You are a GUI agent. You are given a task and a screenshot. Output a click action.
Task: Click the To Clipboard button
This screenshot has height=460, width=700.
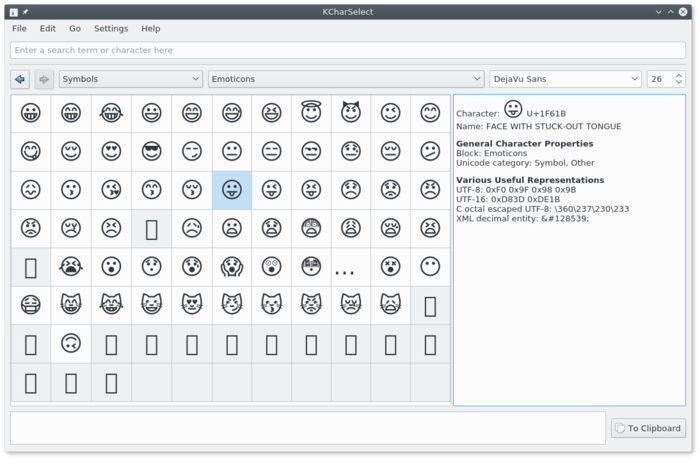pyautogui.click(x=648, y=428)
